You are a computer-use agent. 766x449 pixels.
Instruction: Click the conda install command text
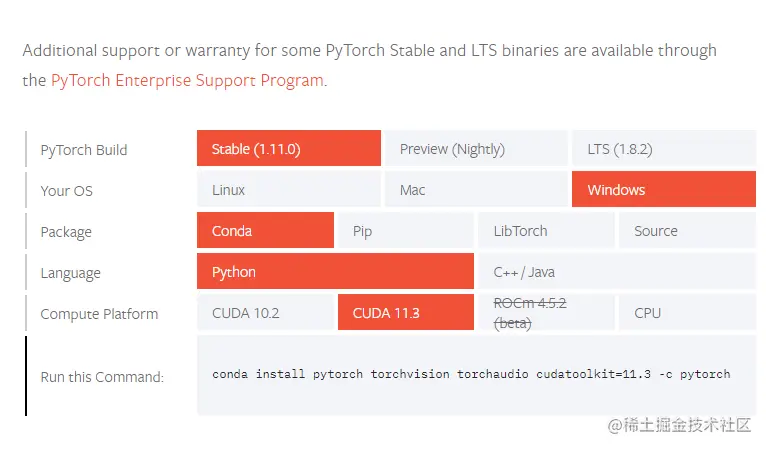471,374
